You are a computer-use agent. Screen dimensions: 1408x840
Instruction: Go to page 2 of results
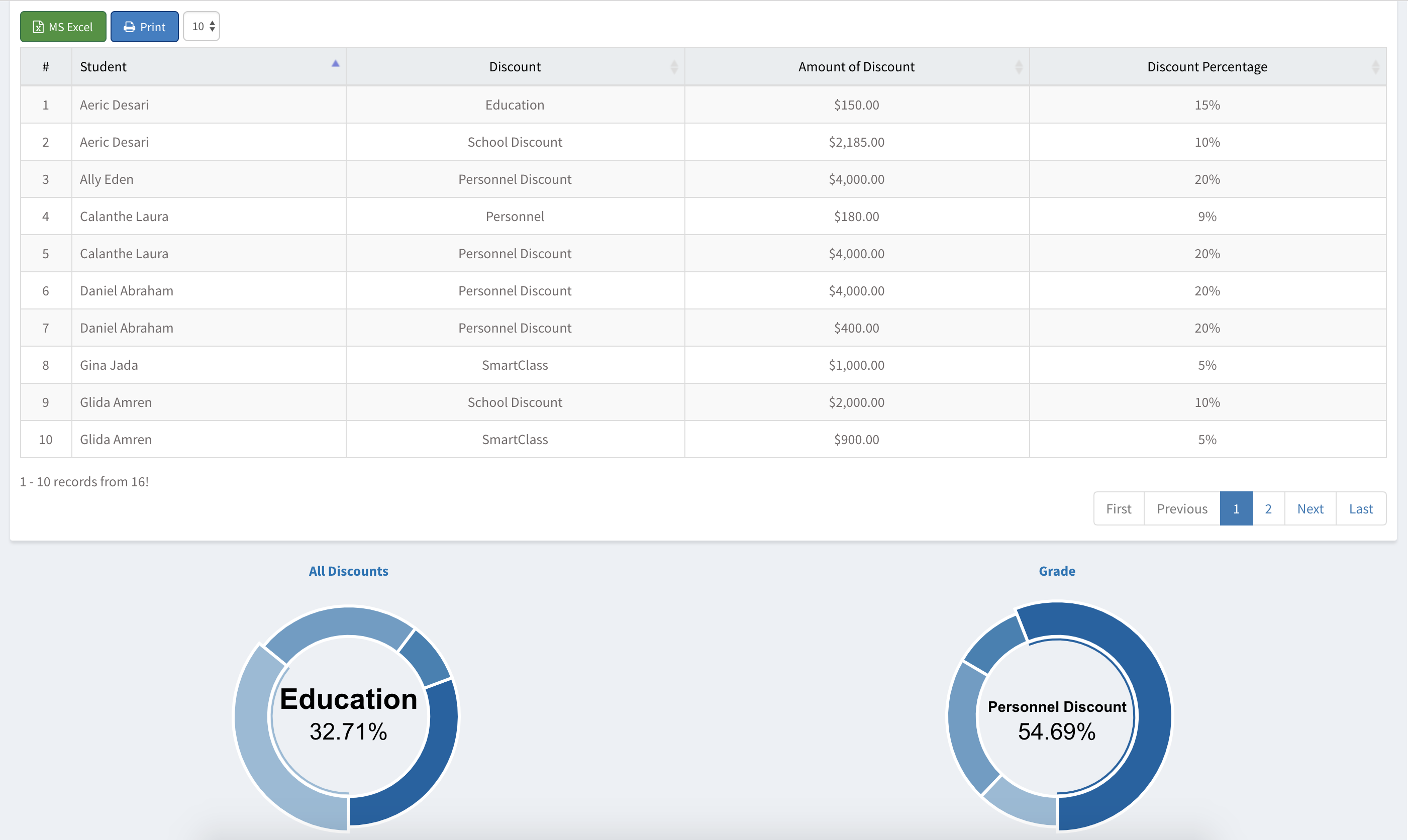(x=1268, y=508)
